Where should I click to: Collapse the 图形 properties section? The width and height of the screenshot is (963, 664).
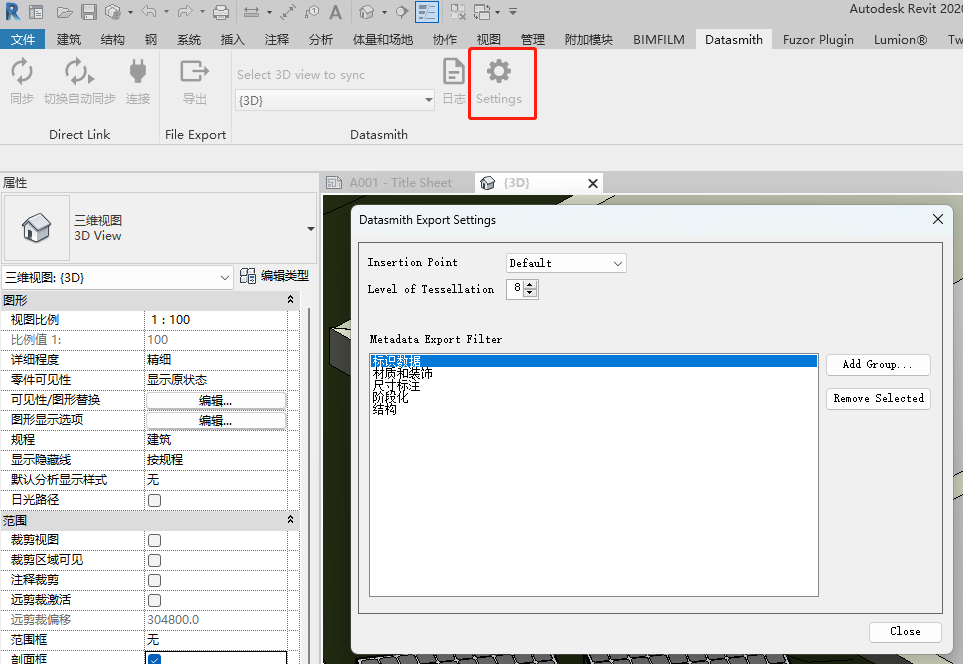(290, 300)
